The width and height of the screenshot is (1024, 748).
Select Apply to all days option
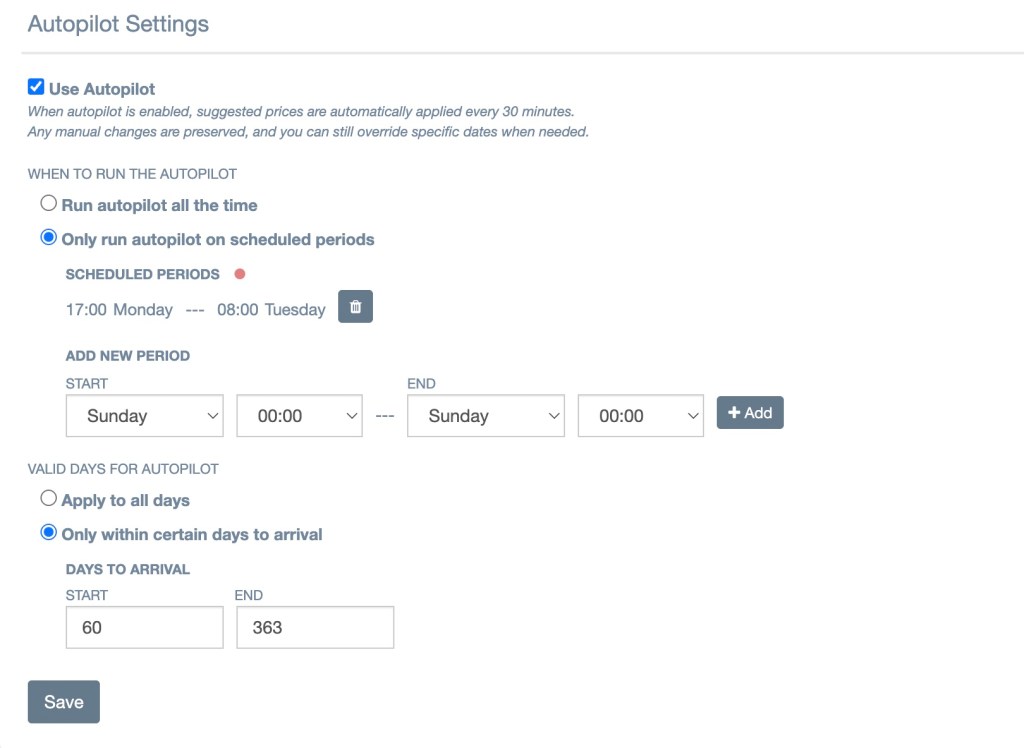pos(48,499)
